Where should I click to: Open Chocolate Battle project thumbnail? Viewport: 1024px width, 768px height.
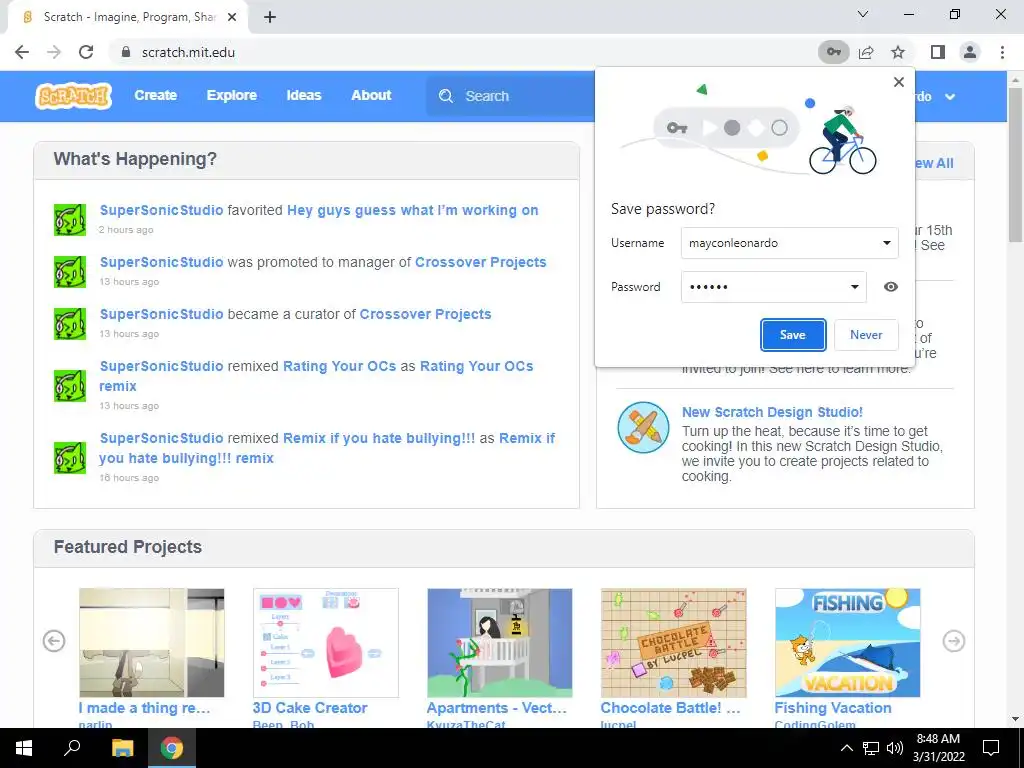pyautogui.click(x=673, y=643)
